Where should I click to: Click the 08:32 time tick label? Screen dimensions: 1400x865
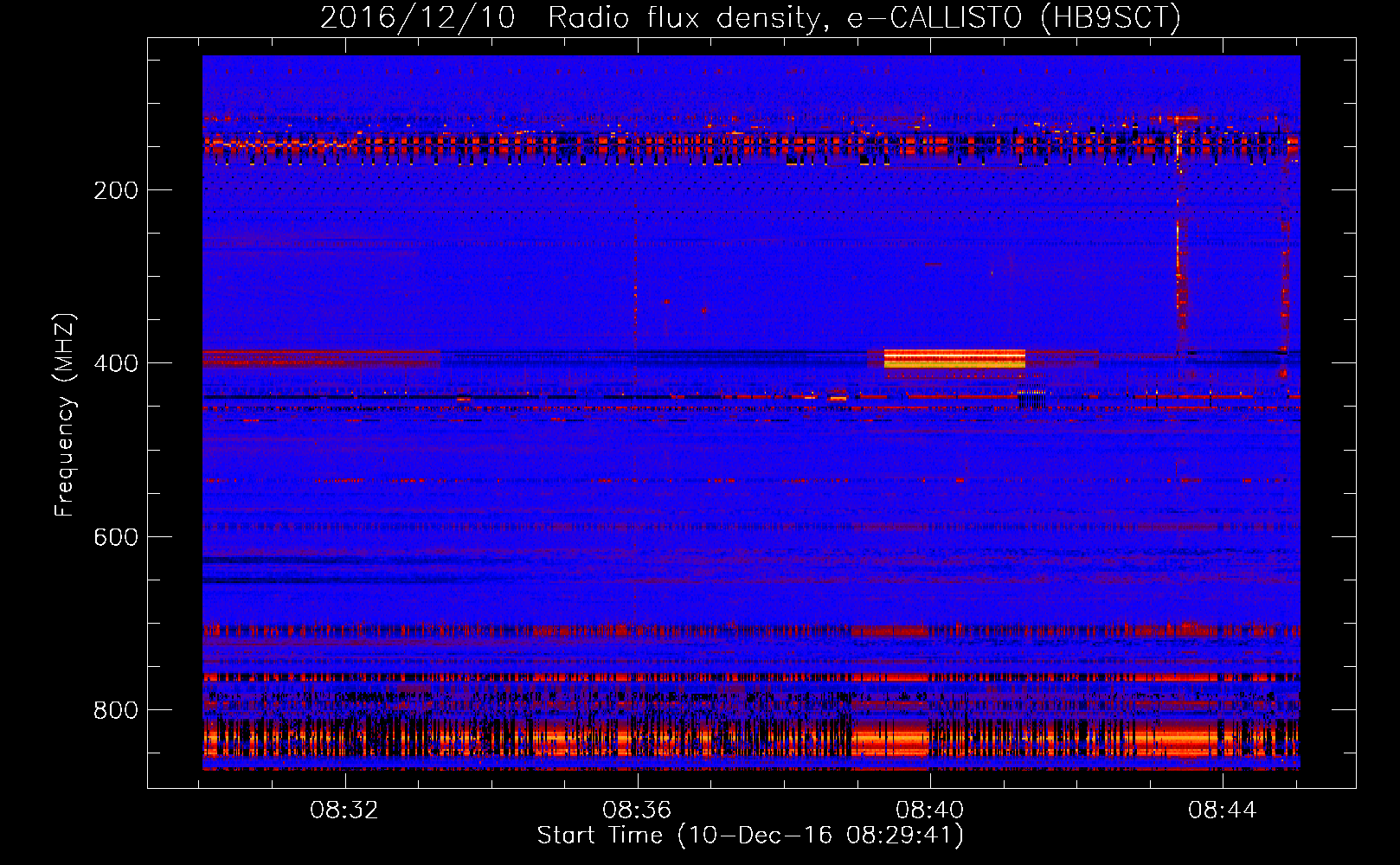coord(344,811)
